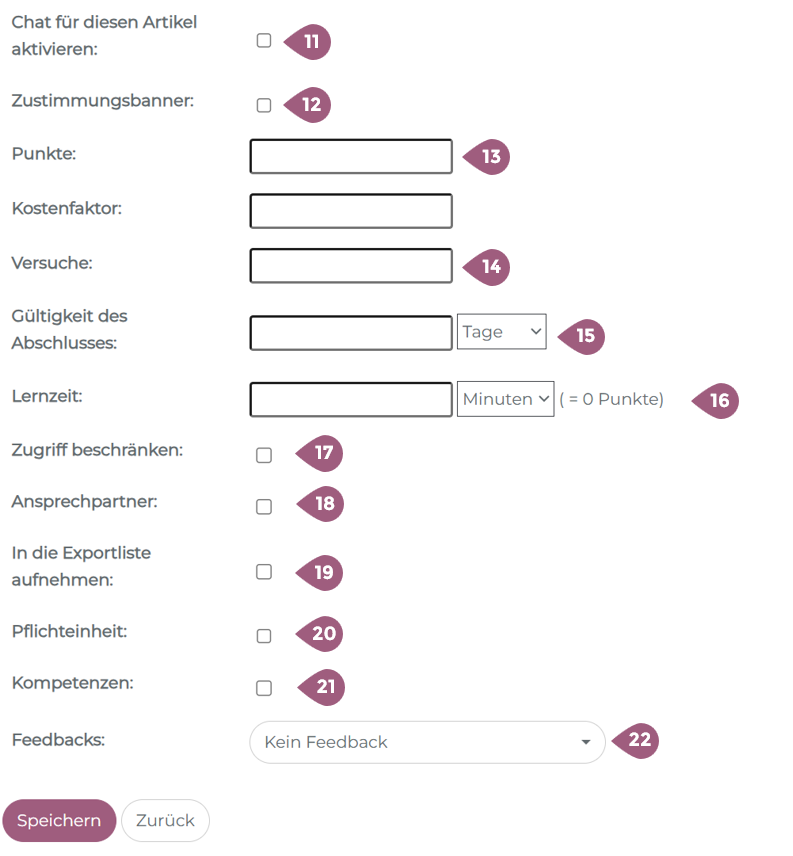793x856 pixels.
Task: Click the number 14 marker badge
Action: coord(489,267)
